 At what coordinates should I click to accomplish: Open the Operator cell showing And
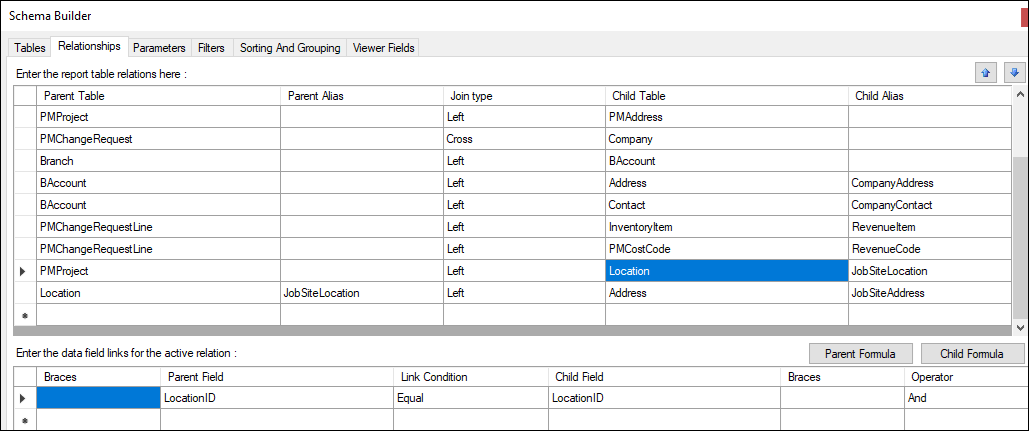coord(964,398)
